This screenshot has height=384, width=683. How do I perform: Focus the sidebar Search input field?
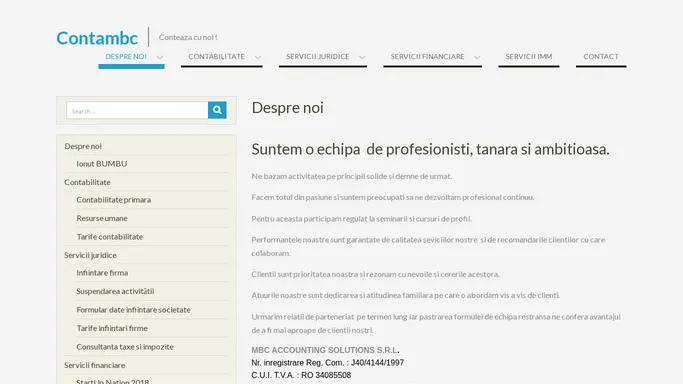[137, 110]
